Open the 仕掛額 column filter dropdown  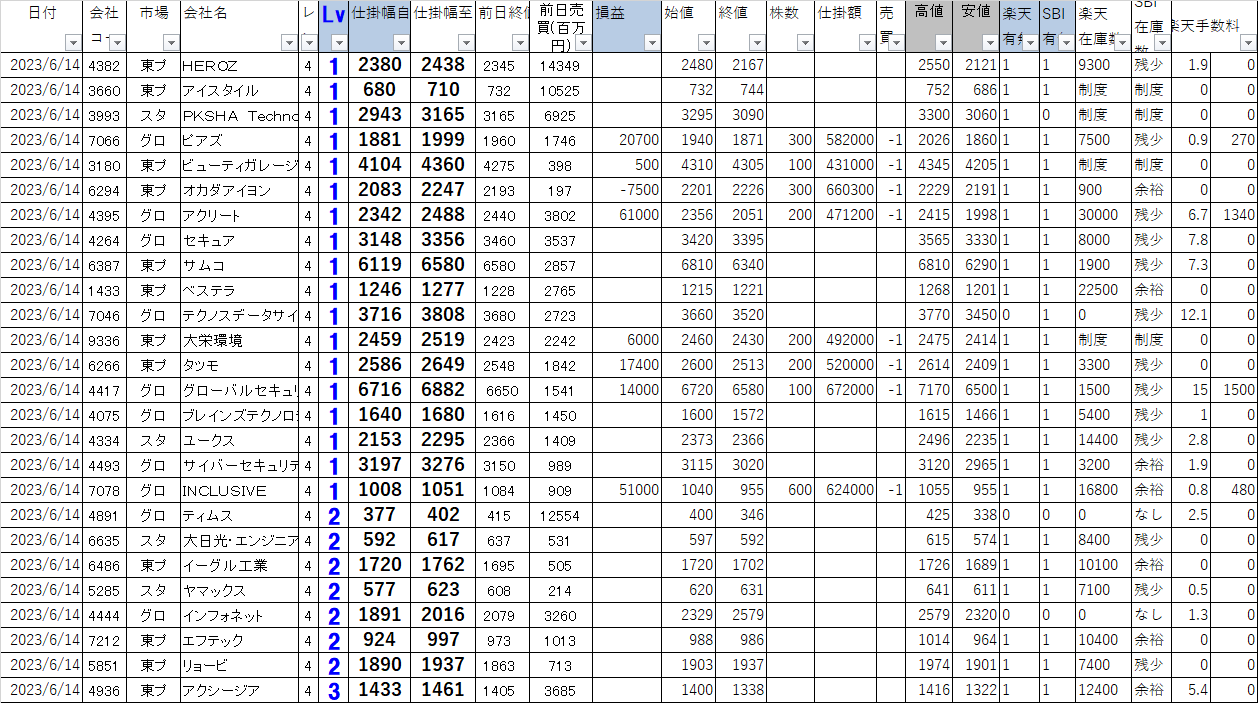click(x=867, y=43)
